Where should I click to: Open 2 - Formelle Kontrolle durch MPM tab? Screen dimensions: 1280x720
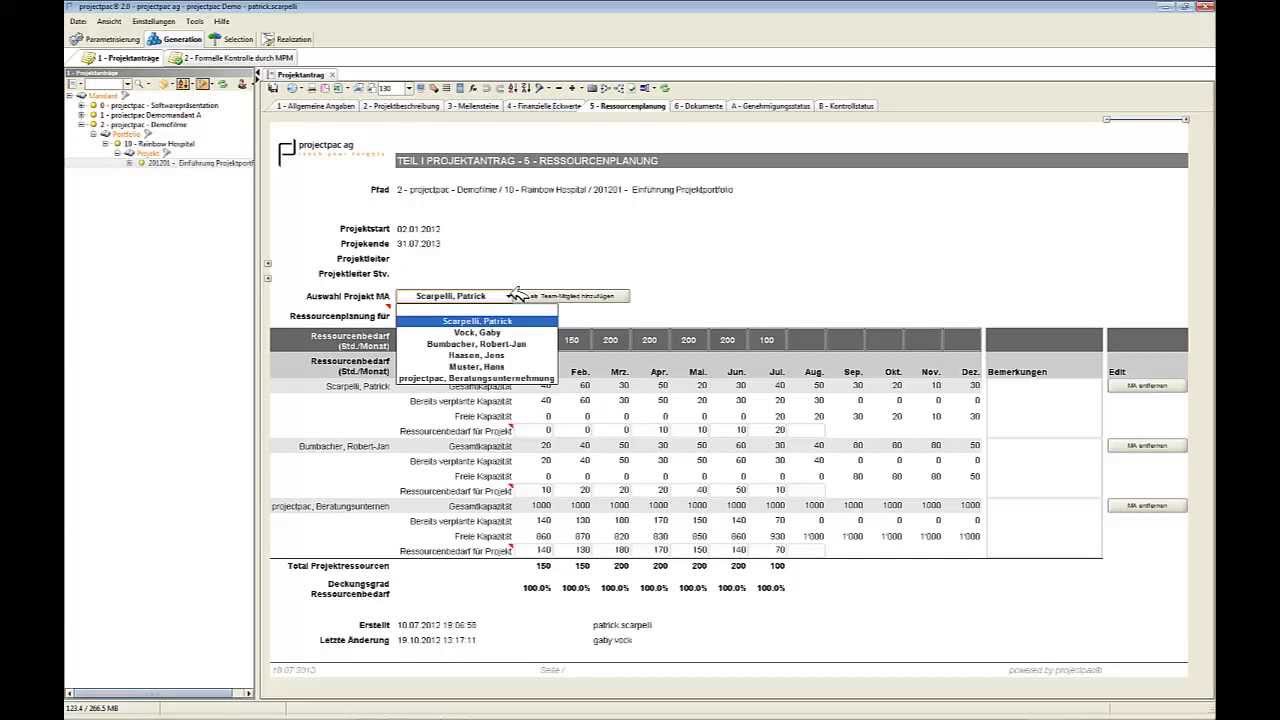point(231,58)
